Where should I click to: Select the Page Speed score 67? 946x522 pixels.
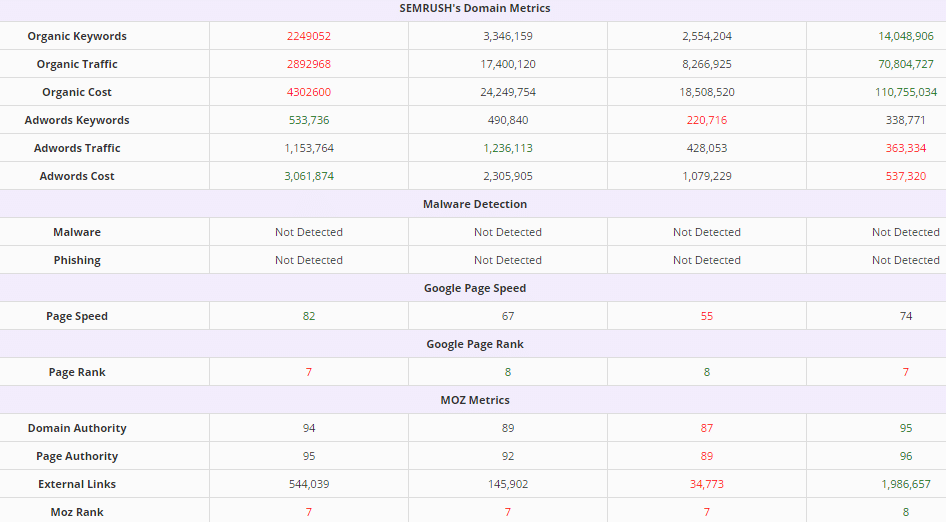click(x=508, y=316)
